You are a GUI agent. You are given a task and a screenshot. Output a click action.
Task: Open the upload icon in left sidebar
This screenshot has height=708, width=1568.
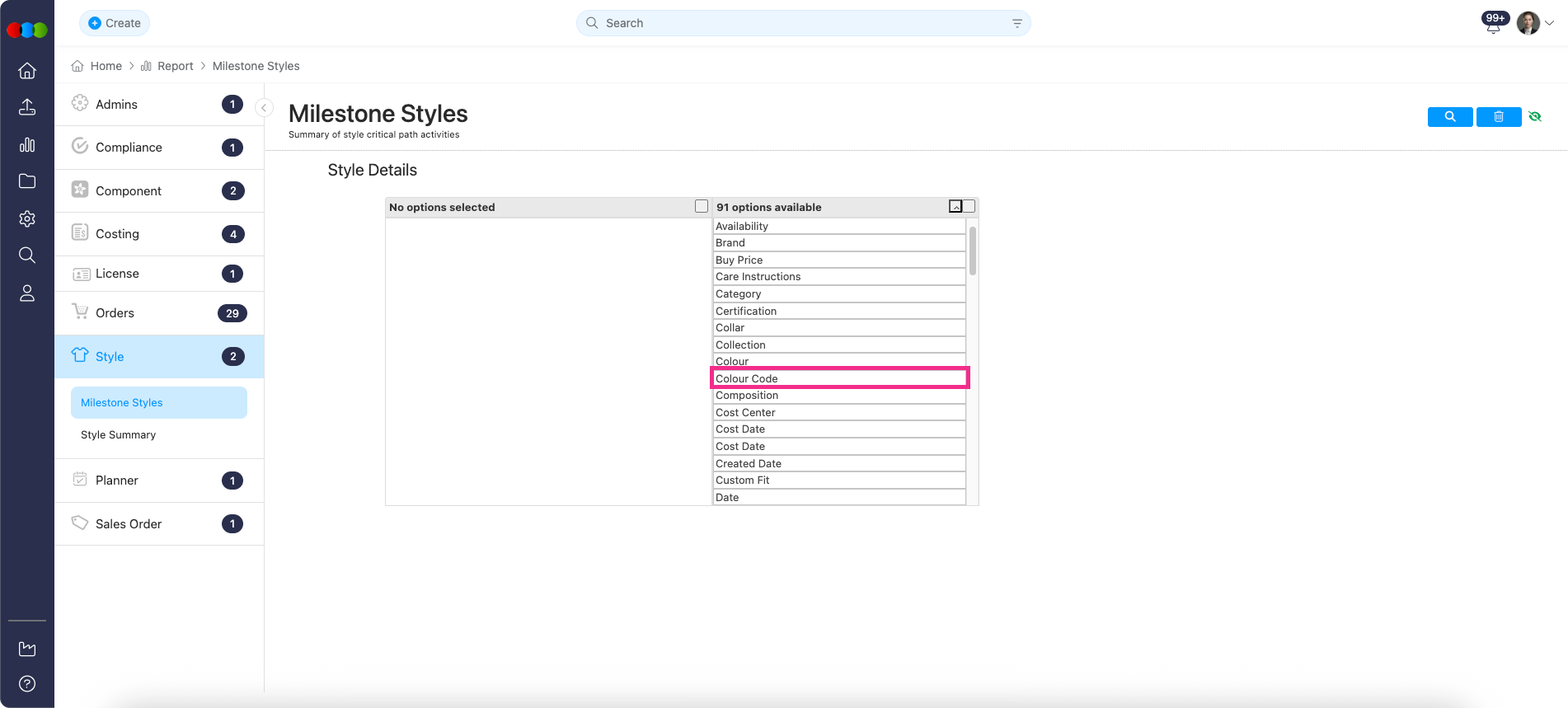(x=27, y=107)
